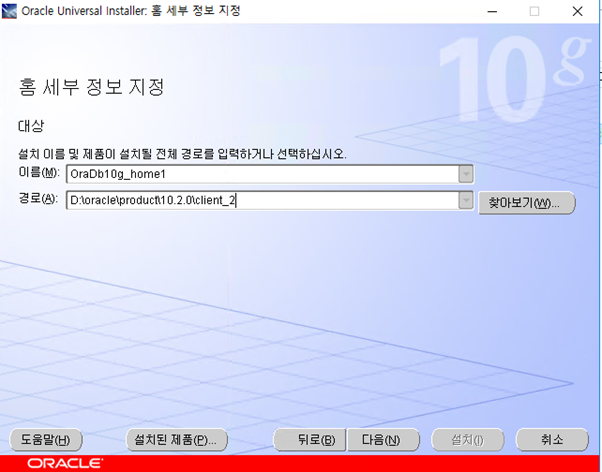Open the 경로 (path) dropdown arrow
The image size is (602, 472).
click(466, 200)
